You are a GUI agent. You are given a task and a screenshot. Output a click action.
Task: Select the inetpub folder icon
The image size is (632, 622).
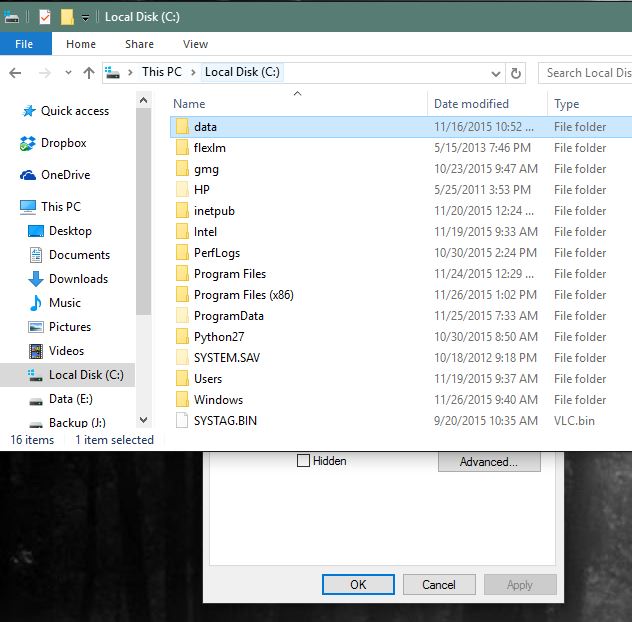click(x=182, y=210)
